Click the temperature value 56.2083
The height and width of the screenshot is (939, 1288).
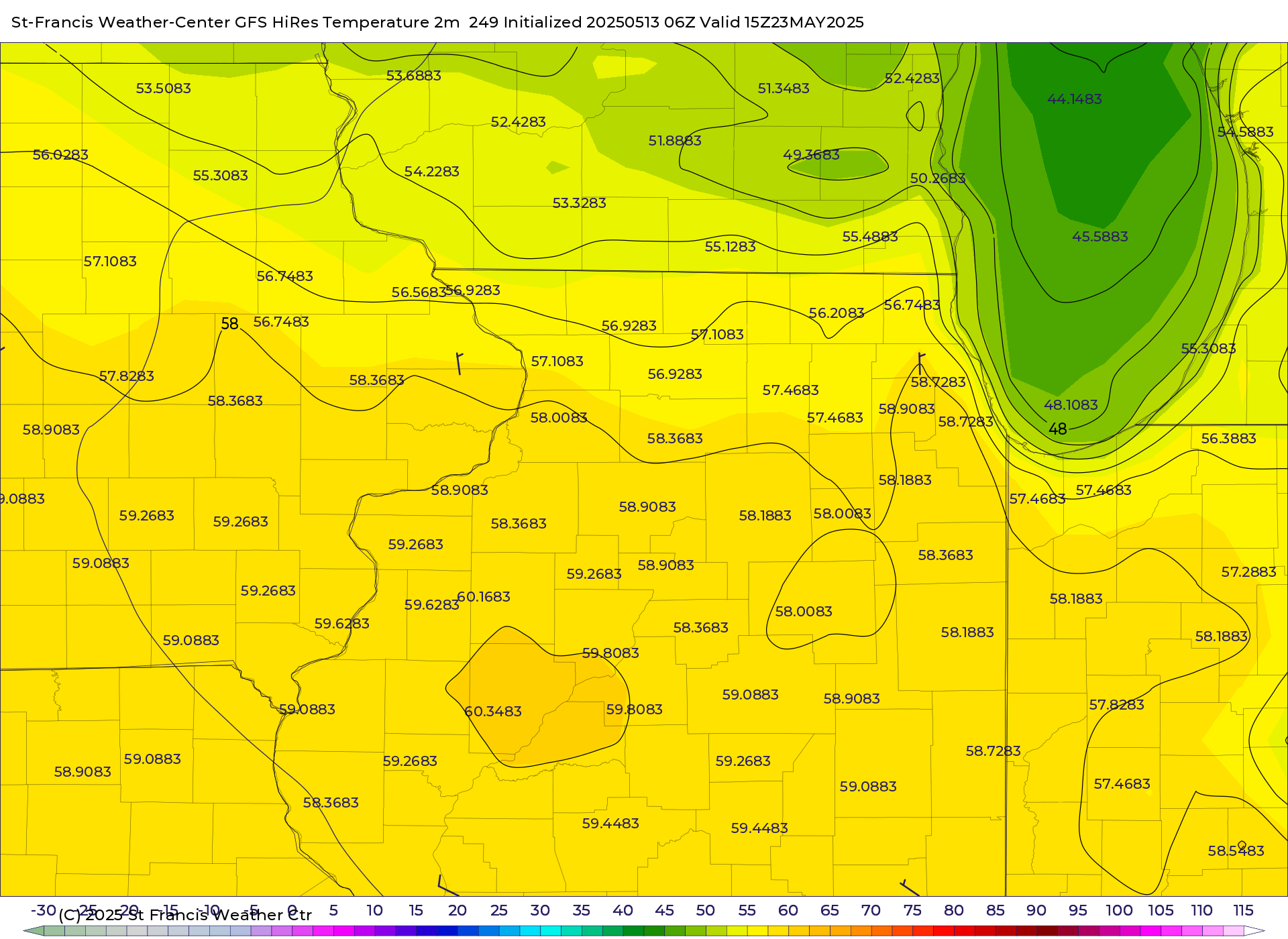click(836, 313)
